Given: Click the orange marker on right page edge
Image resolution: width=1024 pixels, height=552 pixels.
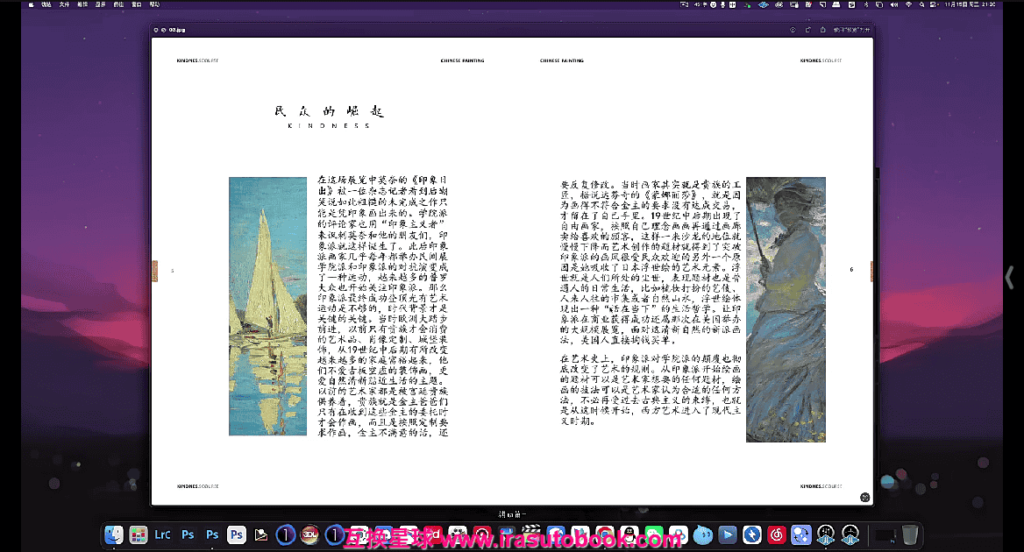Looking at the screenshot, I should pos(871,271).
